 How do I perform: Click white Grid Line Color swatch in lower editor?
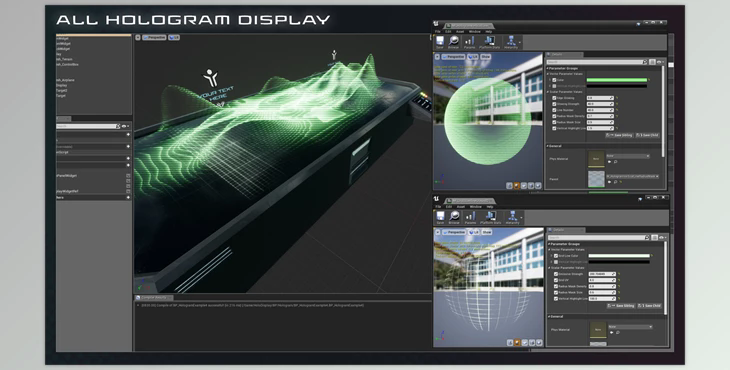tap(619, 256)
